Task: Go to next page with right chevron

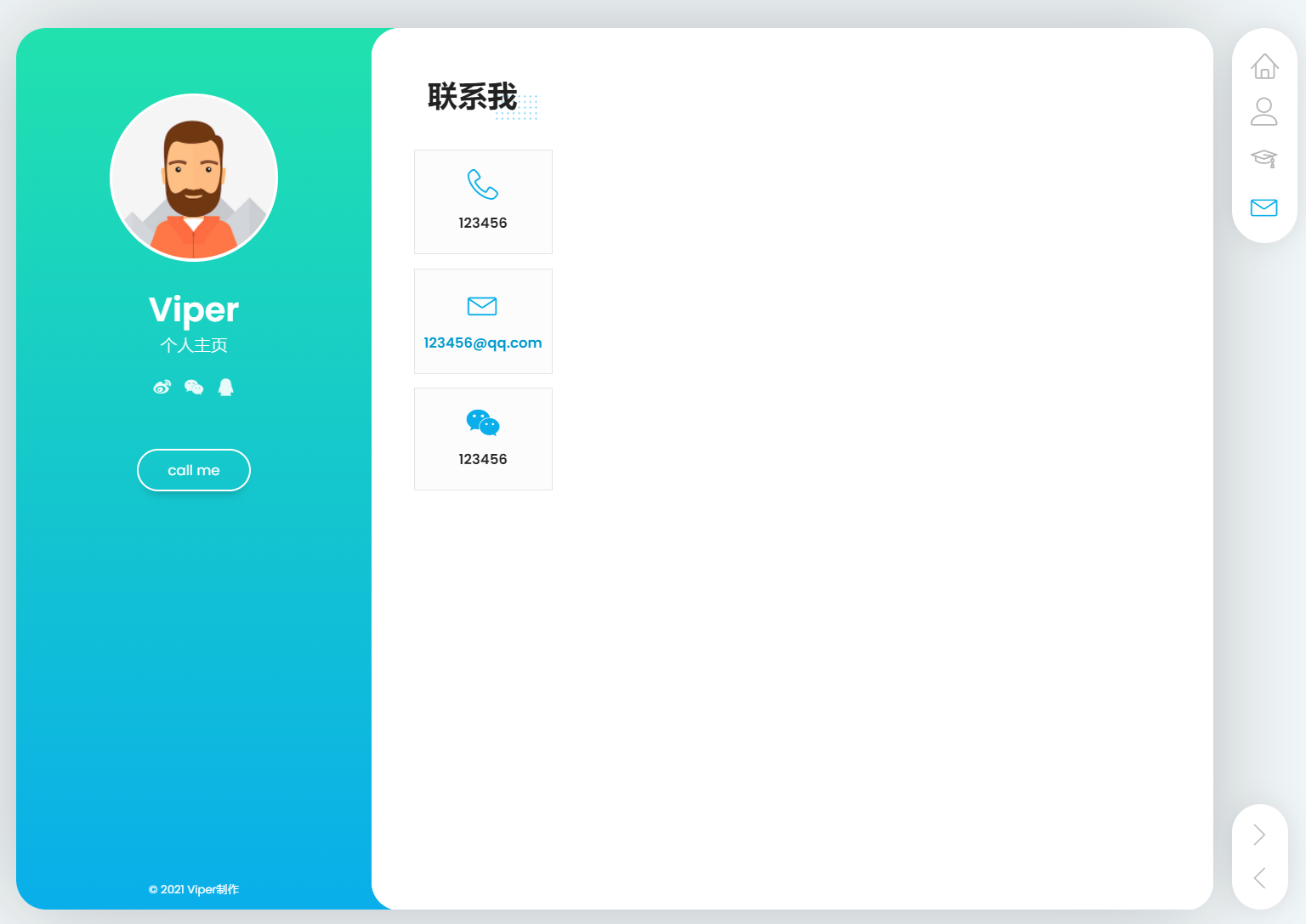Action: (x=1259, y=835)
